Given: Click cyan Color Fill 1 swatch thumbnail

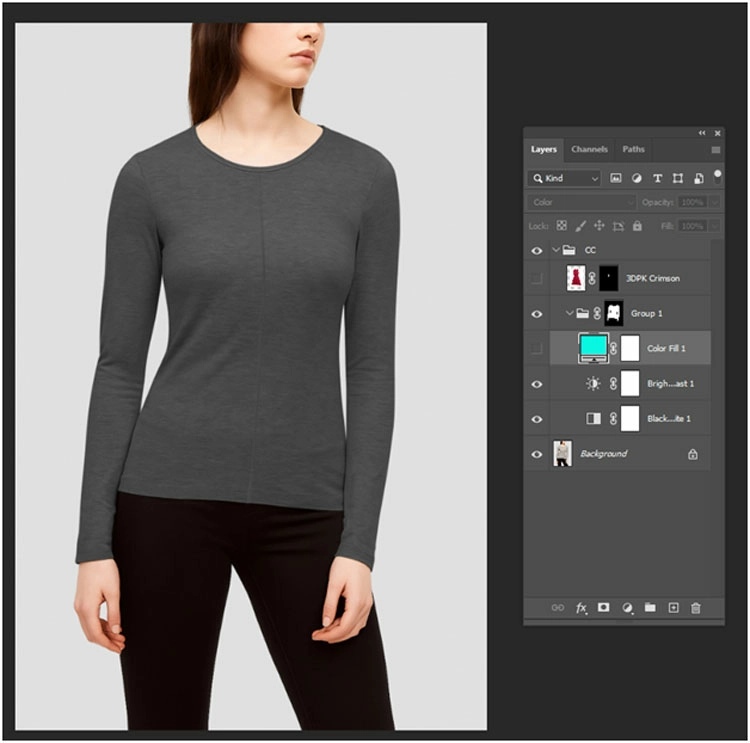Looking at the screenshot, I should click(x=594, y=348).
